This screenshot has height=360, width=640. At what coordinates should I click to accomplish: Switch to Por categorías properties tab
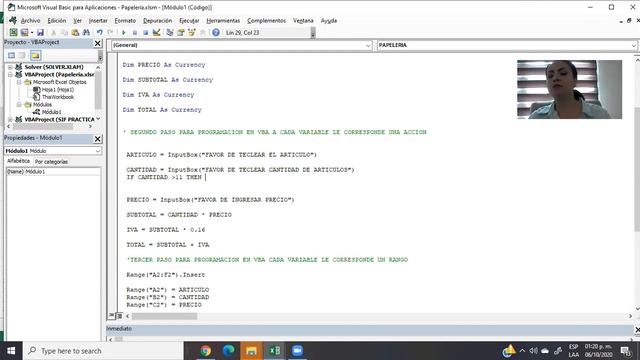point(51,162)
